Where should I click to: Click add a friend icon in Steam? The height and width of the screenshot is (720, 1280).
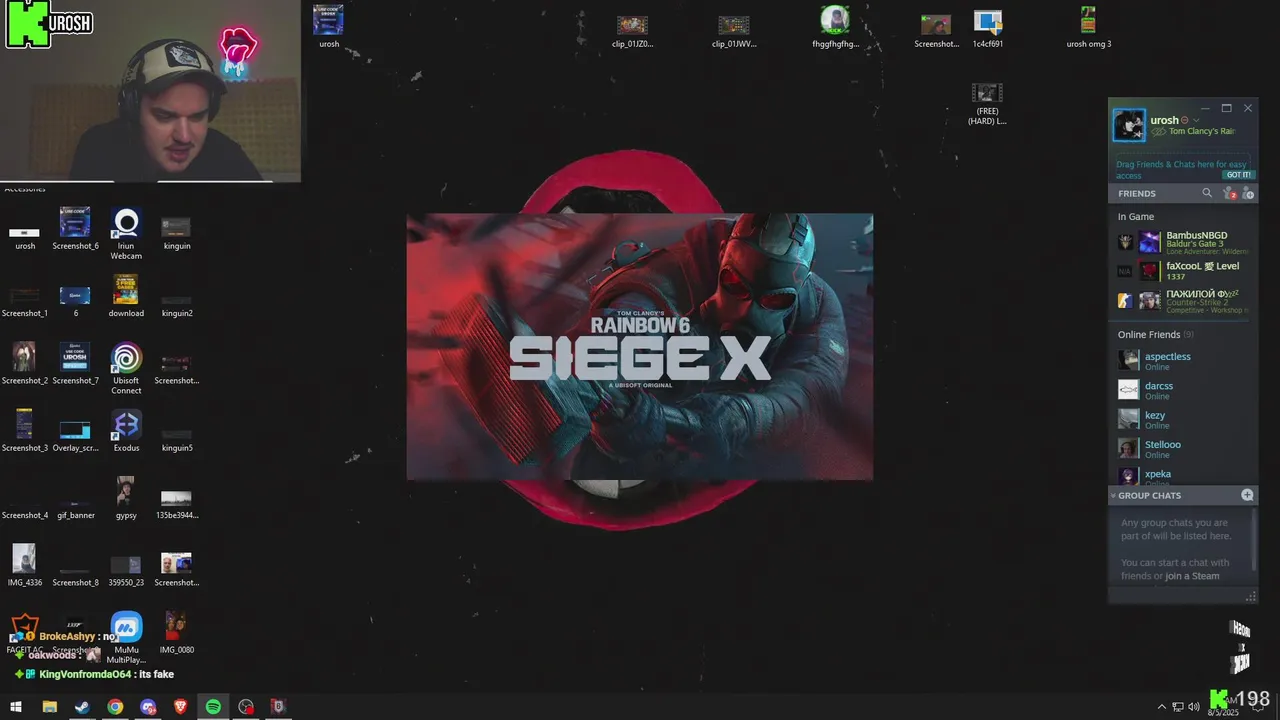(1247, 193)
